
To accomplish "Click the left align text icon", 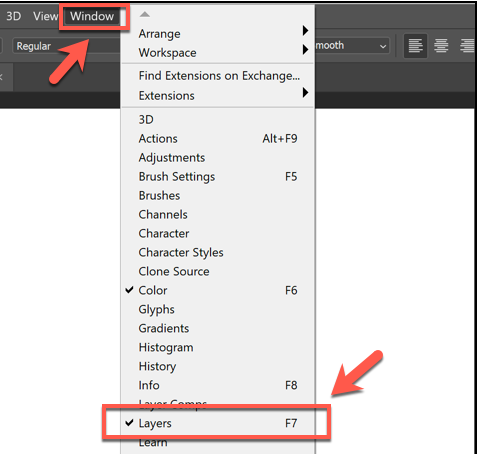I will click(415, 46).
